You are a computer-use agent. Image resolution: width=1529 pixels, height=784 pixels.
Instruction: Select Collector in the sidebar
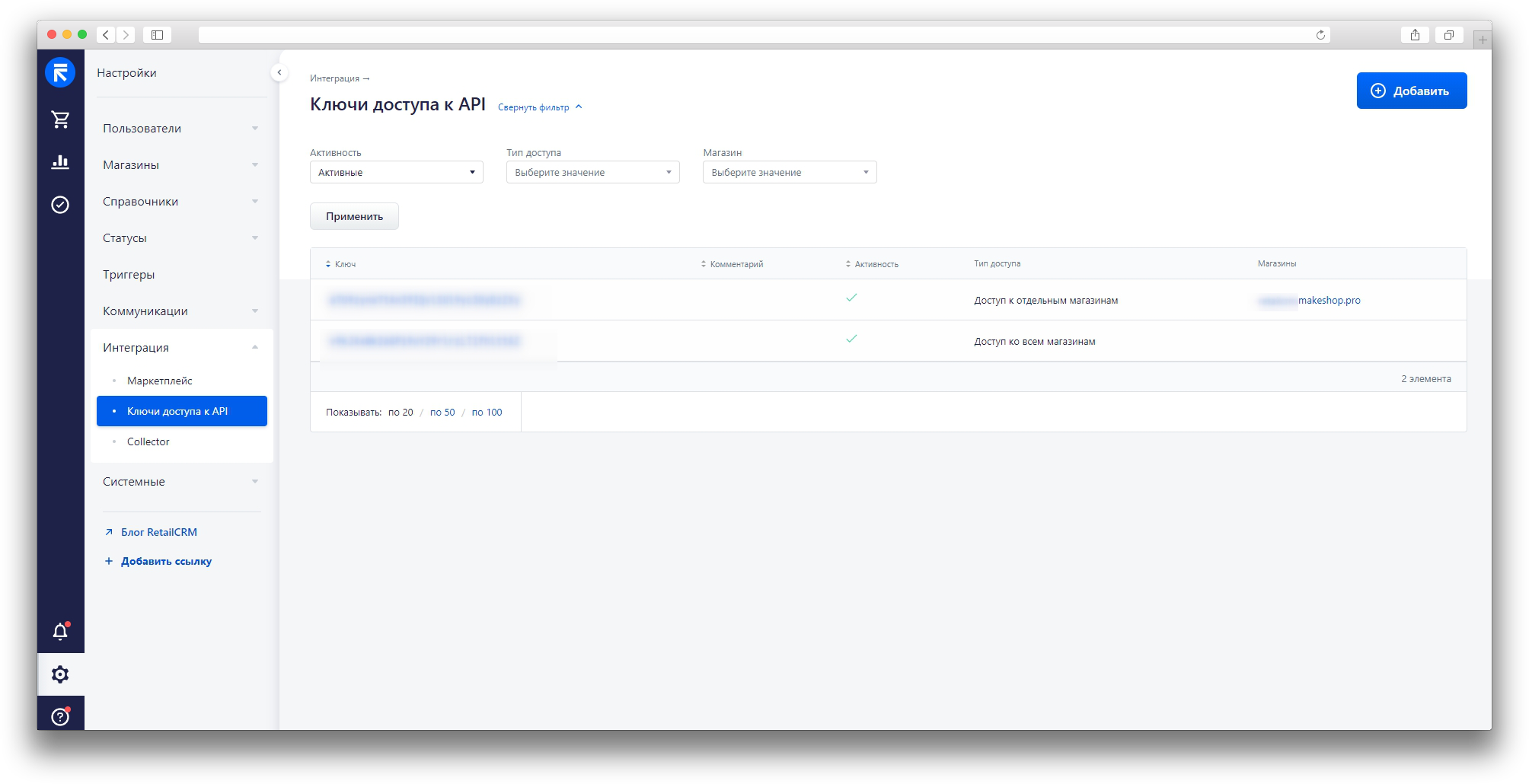148,441
